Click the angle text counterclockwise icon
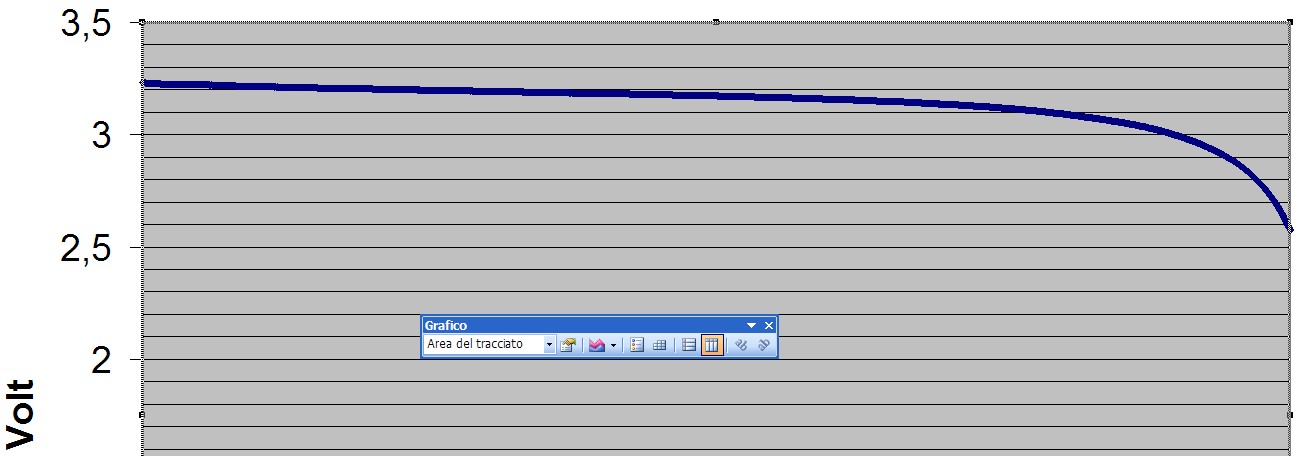 (x=763, y=345)
